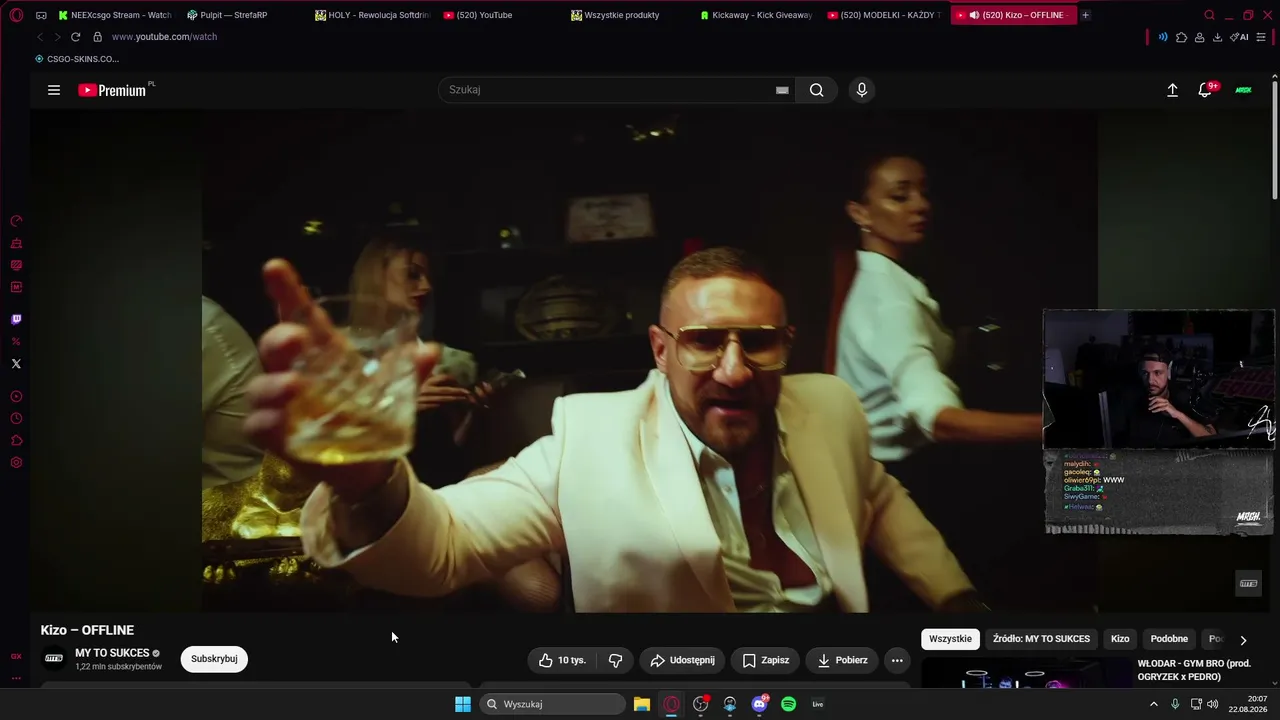Image resolution: width=1280 pixels, height=720 pixels.
Task: Open Twitch panel in Opera sidebar
Action: pyautogui.click(x=16, y=320)
